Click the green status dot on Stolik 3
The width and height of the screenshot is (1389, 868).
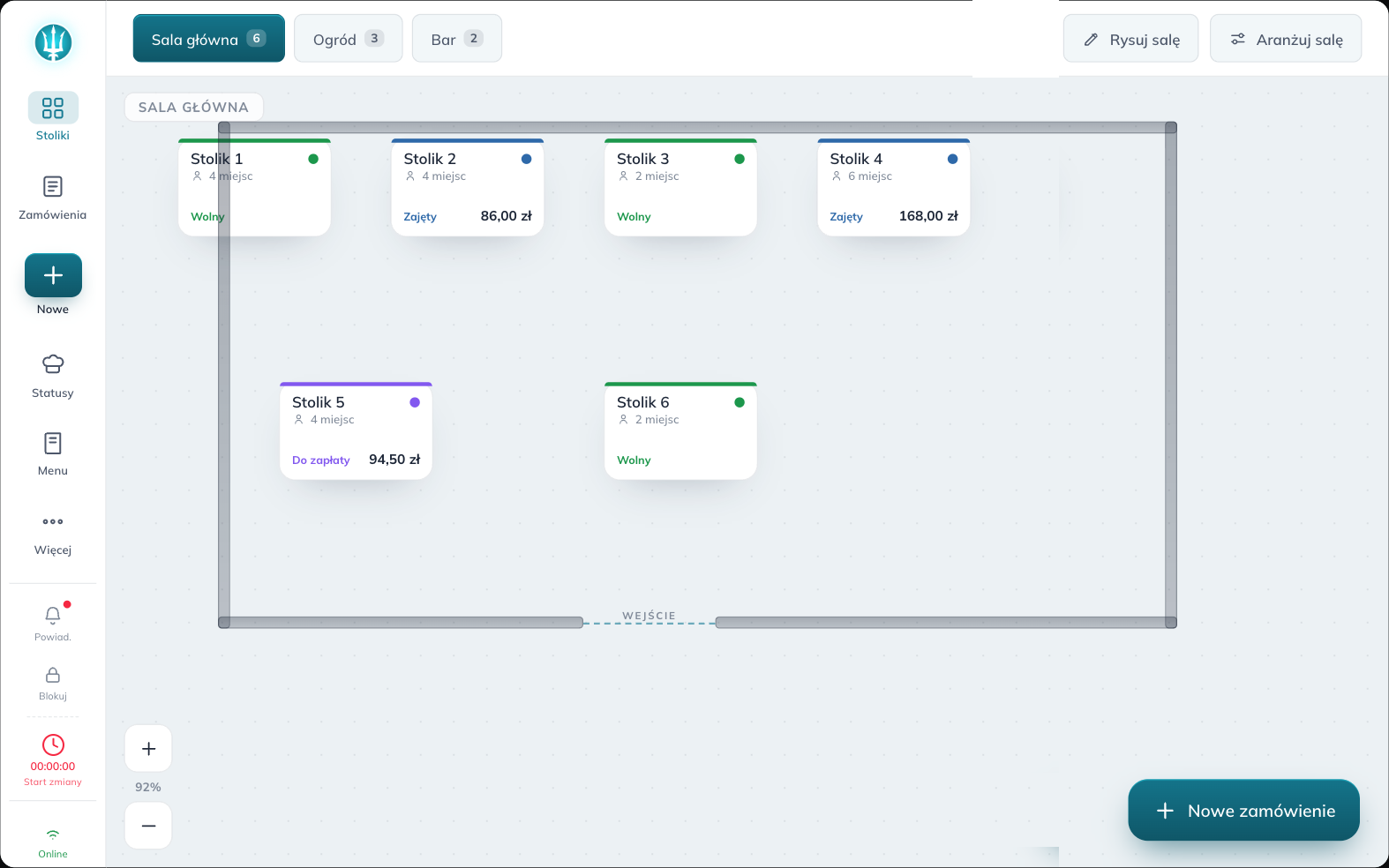[740, 159]
